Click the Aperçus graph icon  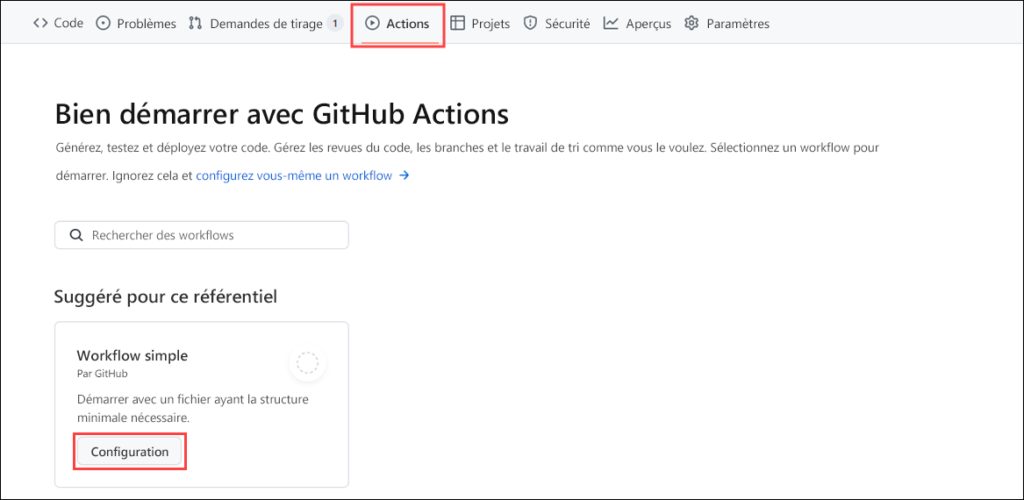point(611,23)
